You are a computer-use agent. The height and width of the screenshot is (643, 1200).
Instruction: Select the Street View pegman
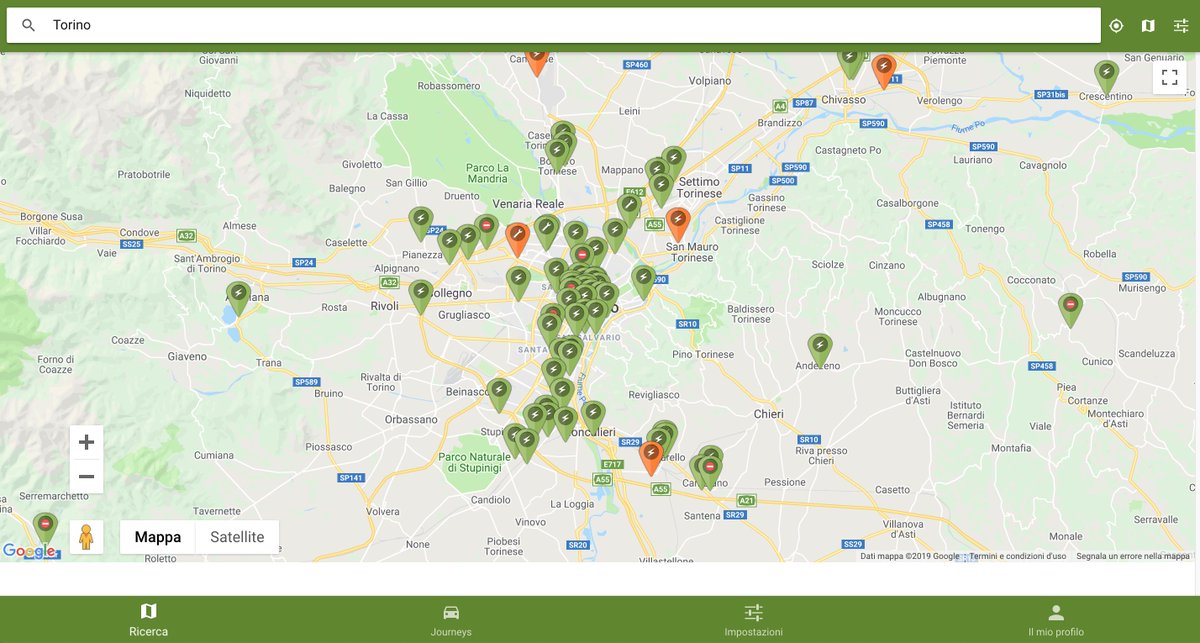coord(86,537)
